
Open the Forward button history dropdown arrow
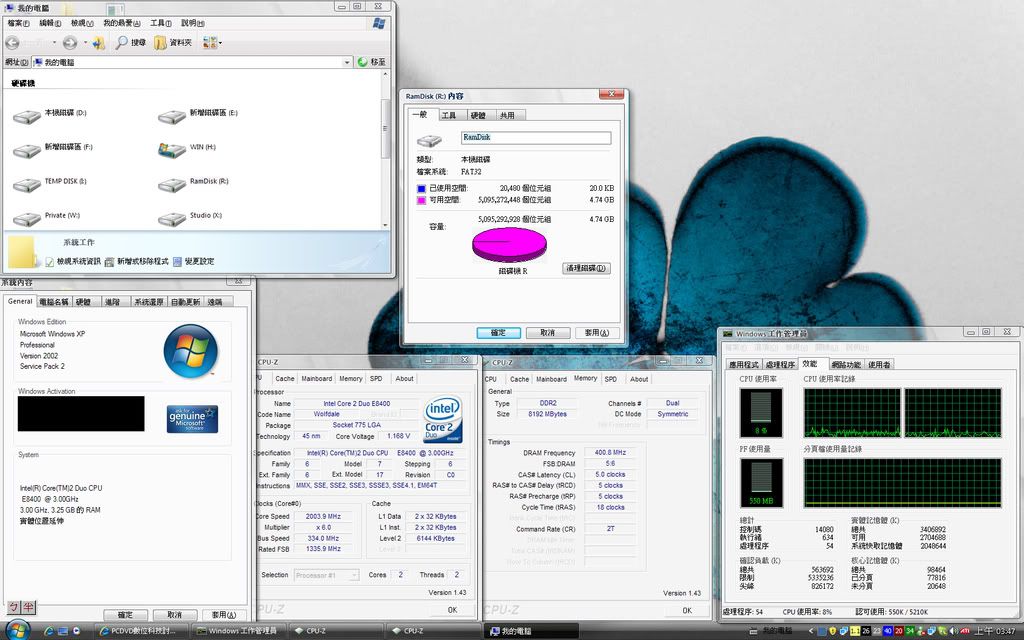[84, 43]
